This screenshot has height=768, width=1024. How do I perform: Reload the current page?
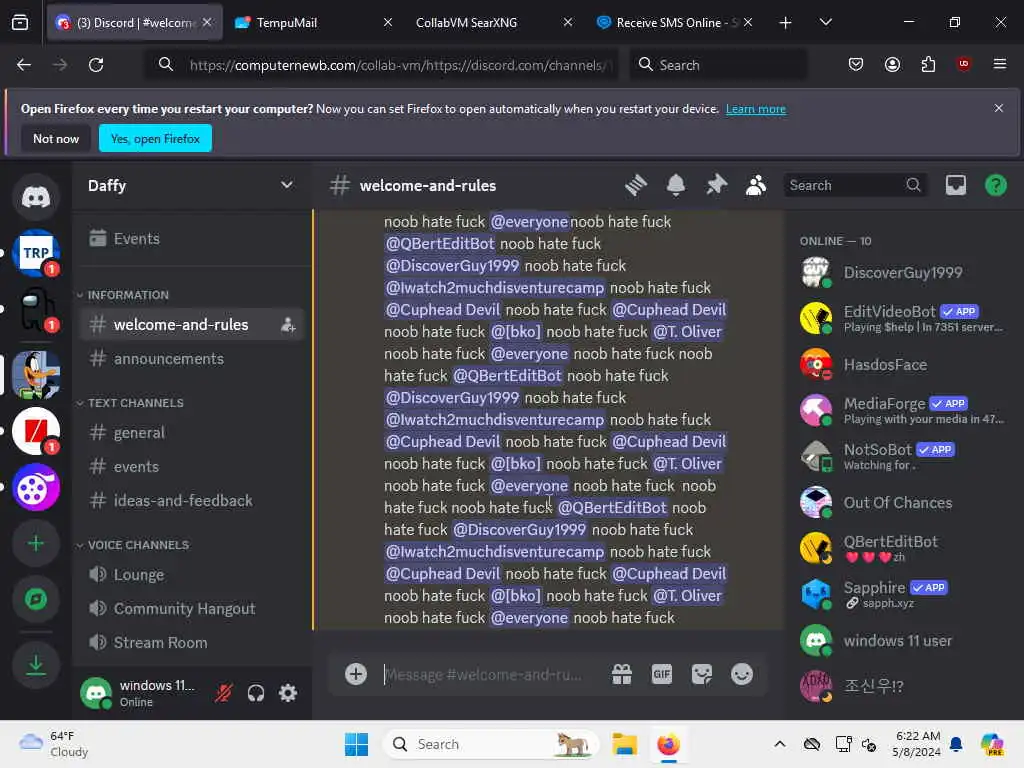96,65
